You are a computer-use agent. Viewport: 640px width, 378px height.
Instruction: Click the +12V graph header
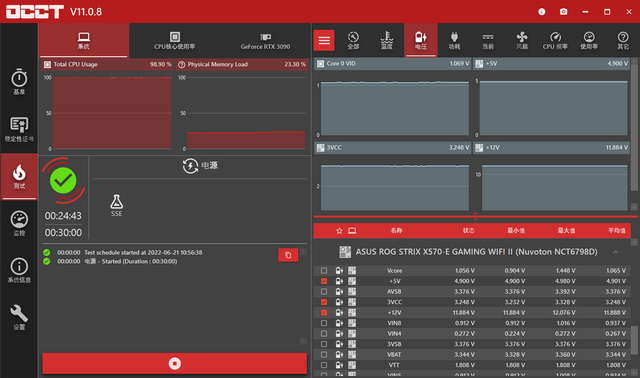click(x=551, y=148)
